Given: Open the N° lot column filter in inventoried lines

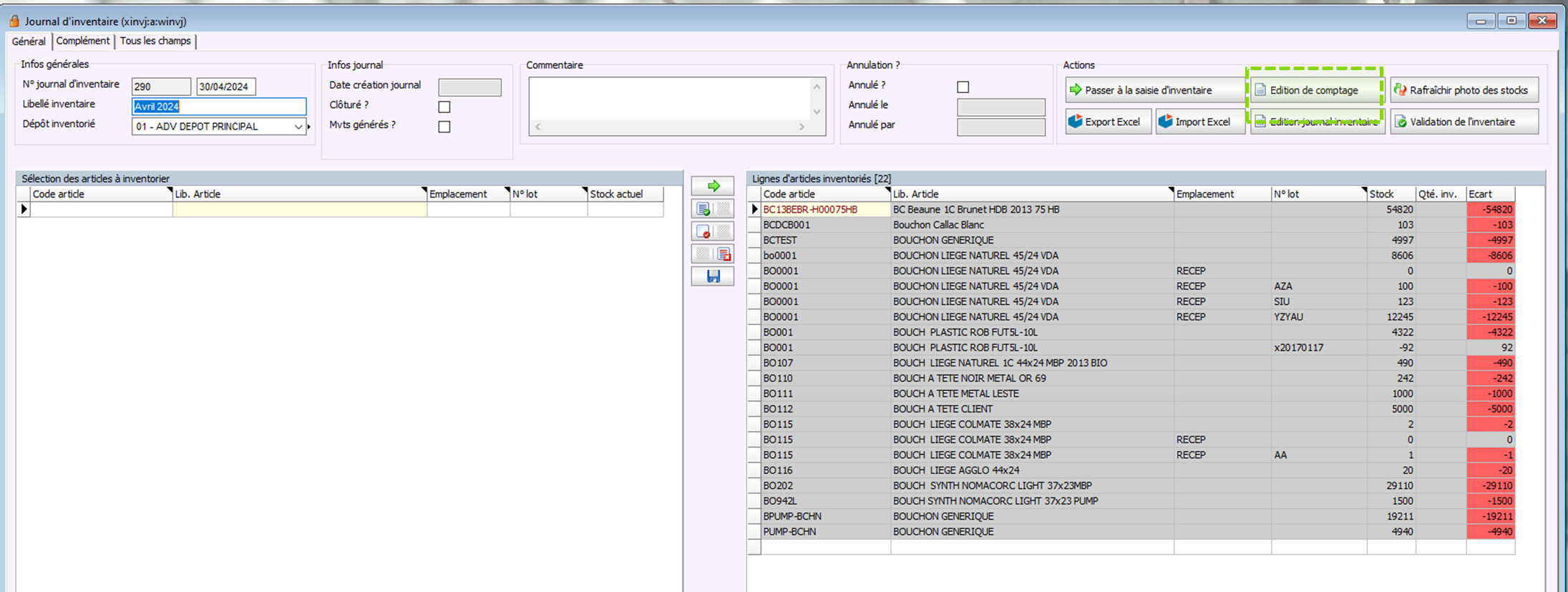Looking at the screenshot, I should pos(1363,190).
